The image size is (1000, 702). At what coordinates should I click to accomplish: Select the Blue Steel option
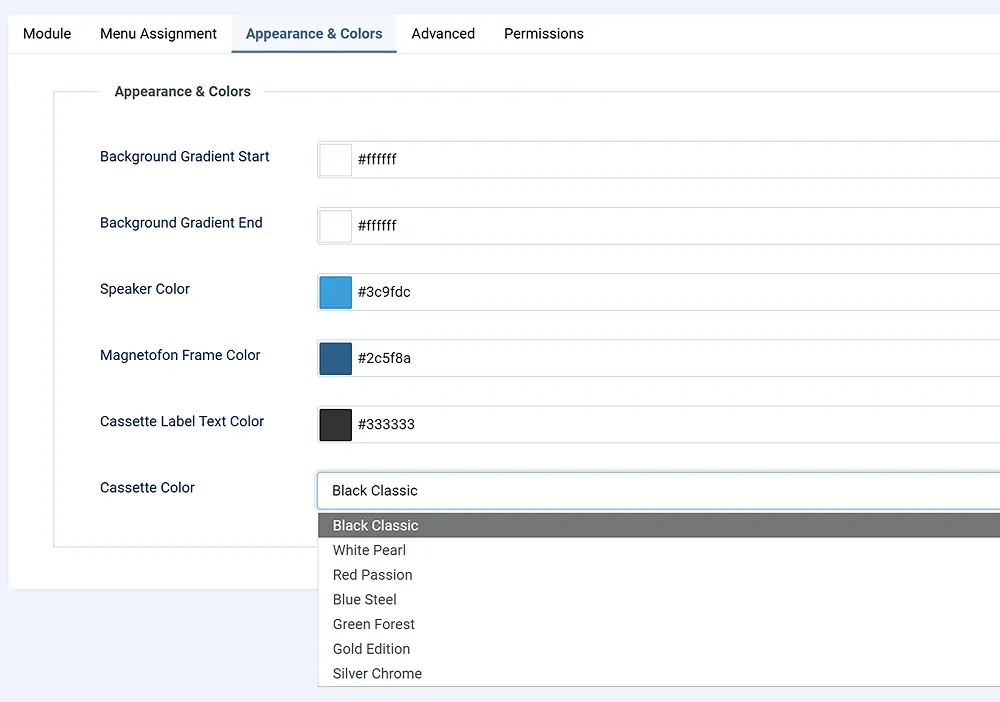tap(365, 600)
